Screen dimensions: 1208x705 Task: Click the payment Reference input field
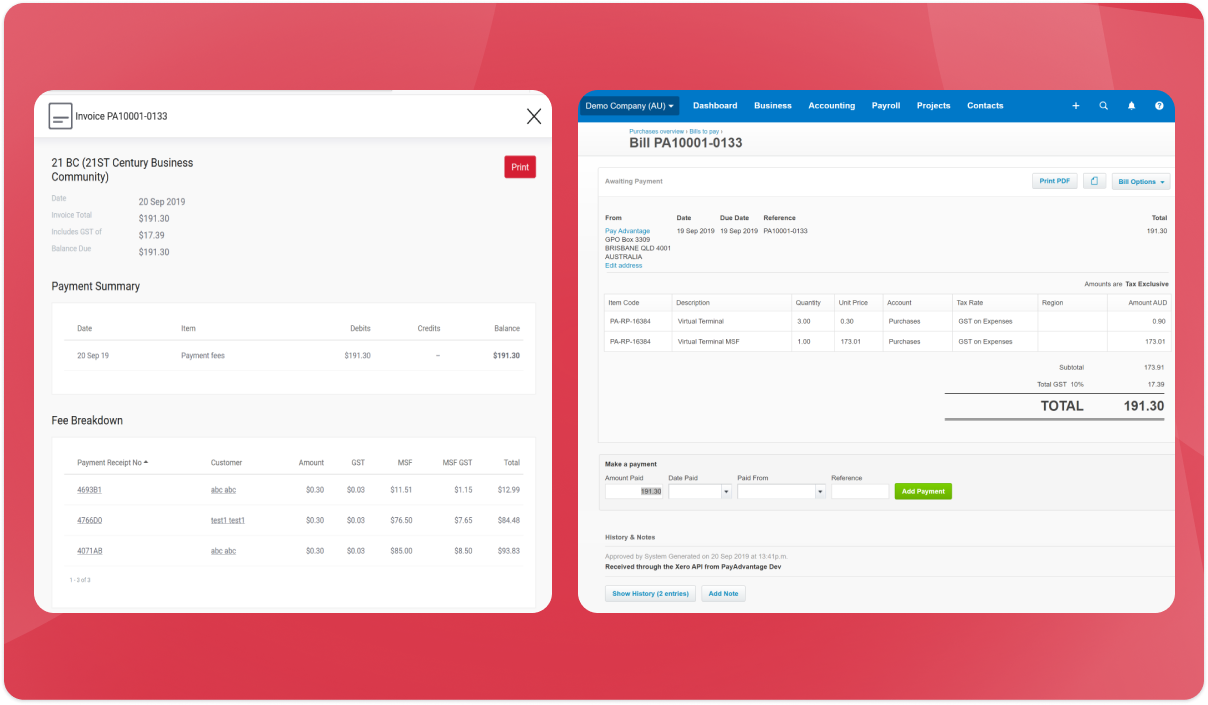pyautogui.click(x=859, y=492)
